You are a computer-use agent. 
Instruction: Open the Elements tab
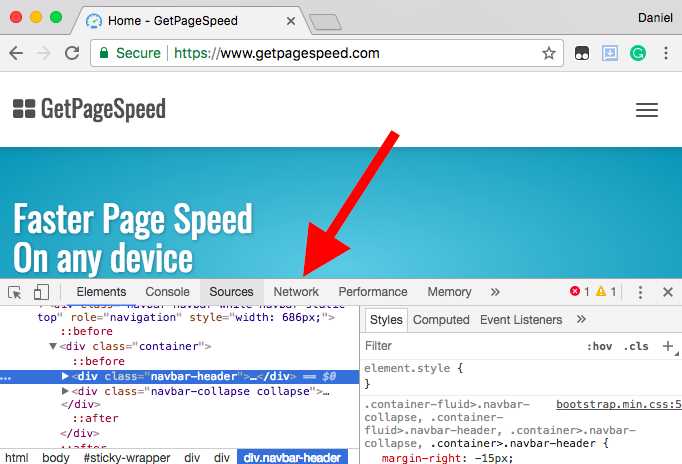tap(101, 292)
